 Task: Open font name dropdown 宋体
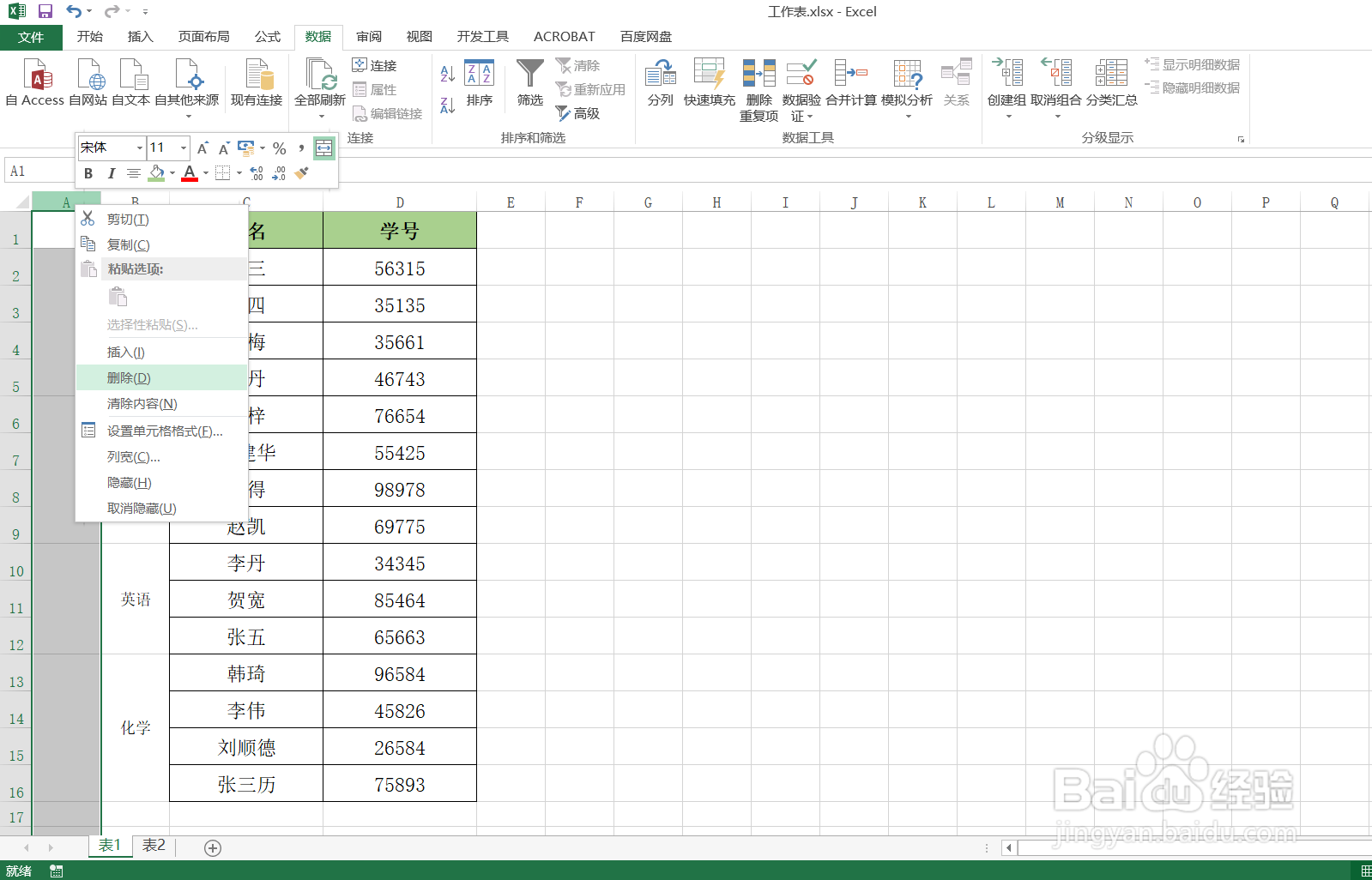pyautogui.click(x=139, y=148)
